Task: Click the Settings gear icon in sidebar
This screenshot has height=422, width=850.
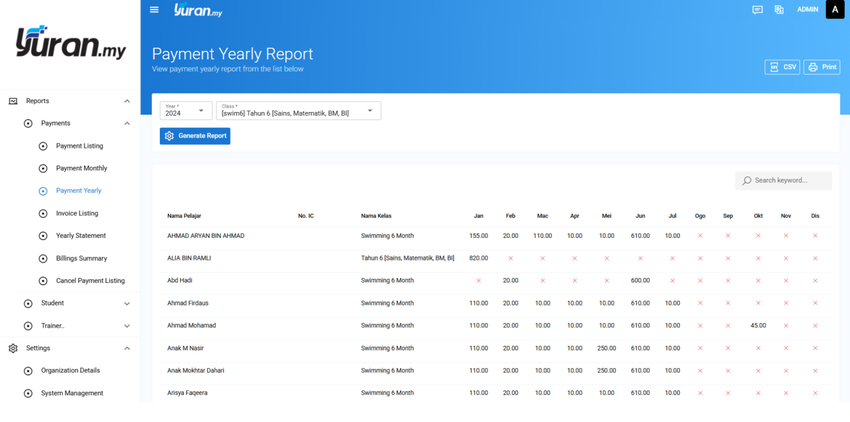Action: pos(13,348)
